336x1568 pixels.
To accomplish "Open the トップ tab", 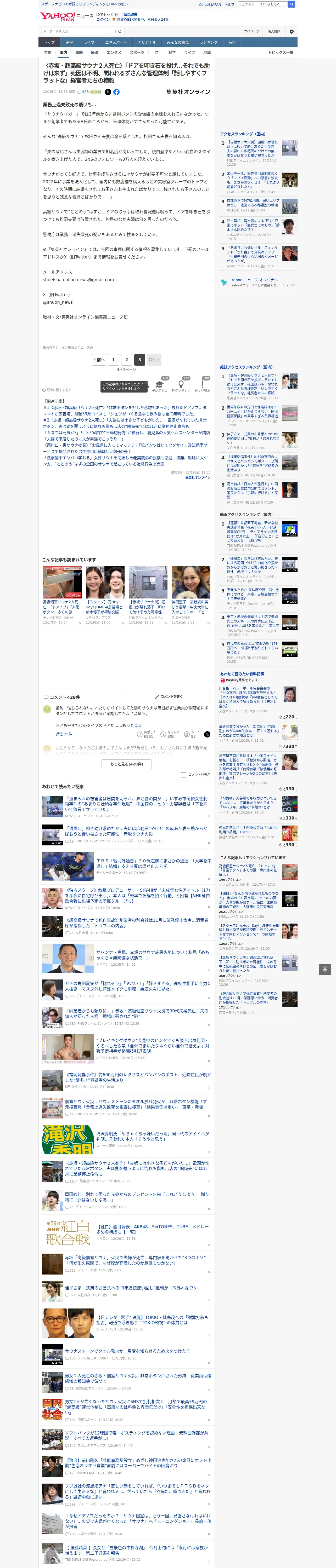I will (49, 43).
